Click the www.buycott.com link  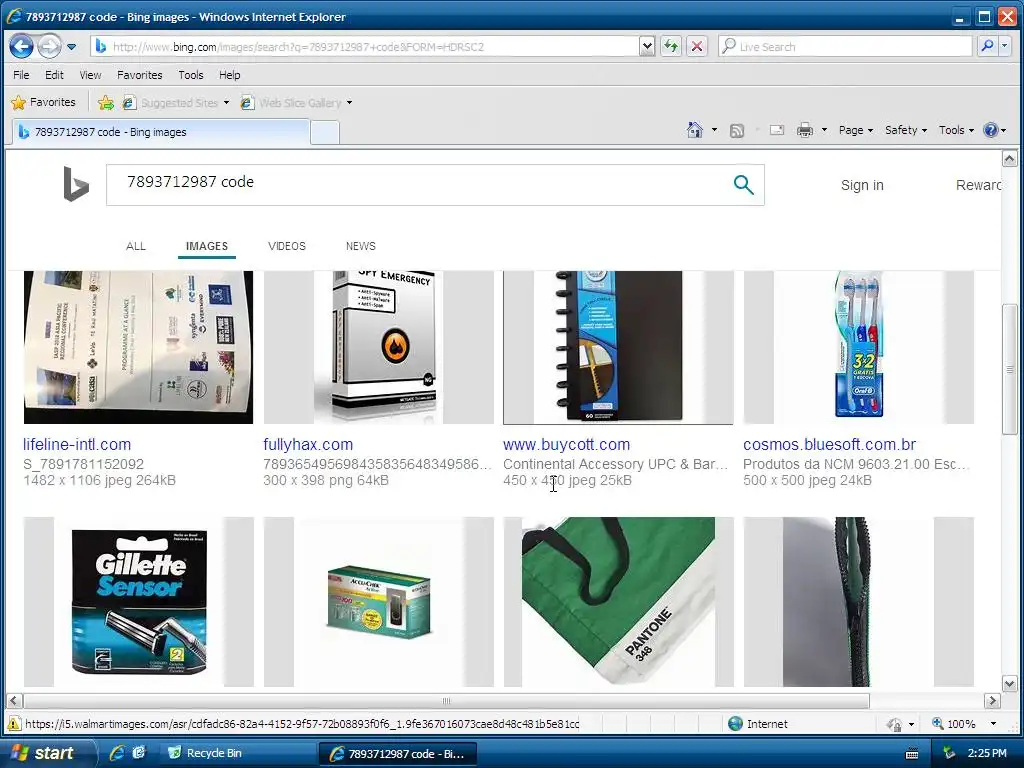(566, 445)
